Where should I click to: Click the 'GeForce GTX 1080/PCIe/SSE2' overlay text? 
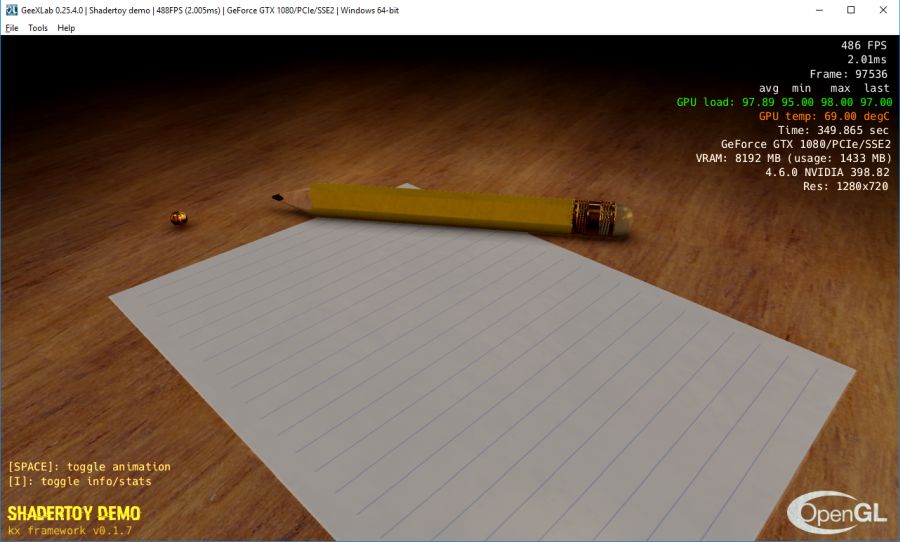806,144
